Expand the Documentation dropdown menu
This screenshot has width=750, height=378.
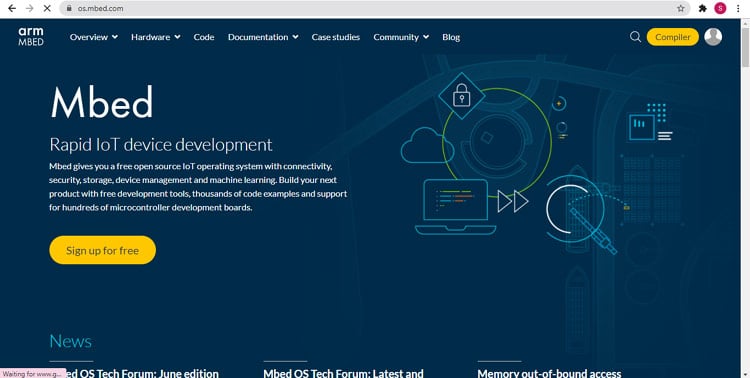(x=263, y=37)
